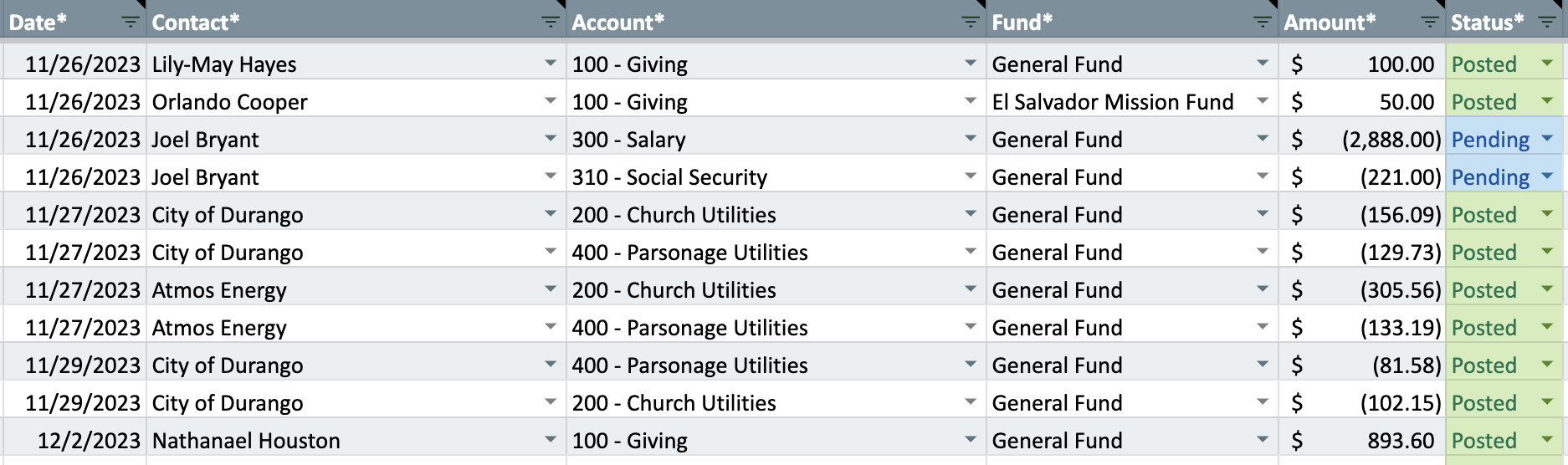
Task: Open the Fund column filter icon
Action: [x=1263, y=23]
